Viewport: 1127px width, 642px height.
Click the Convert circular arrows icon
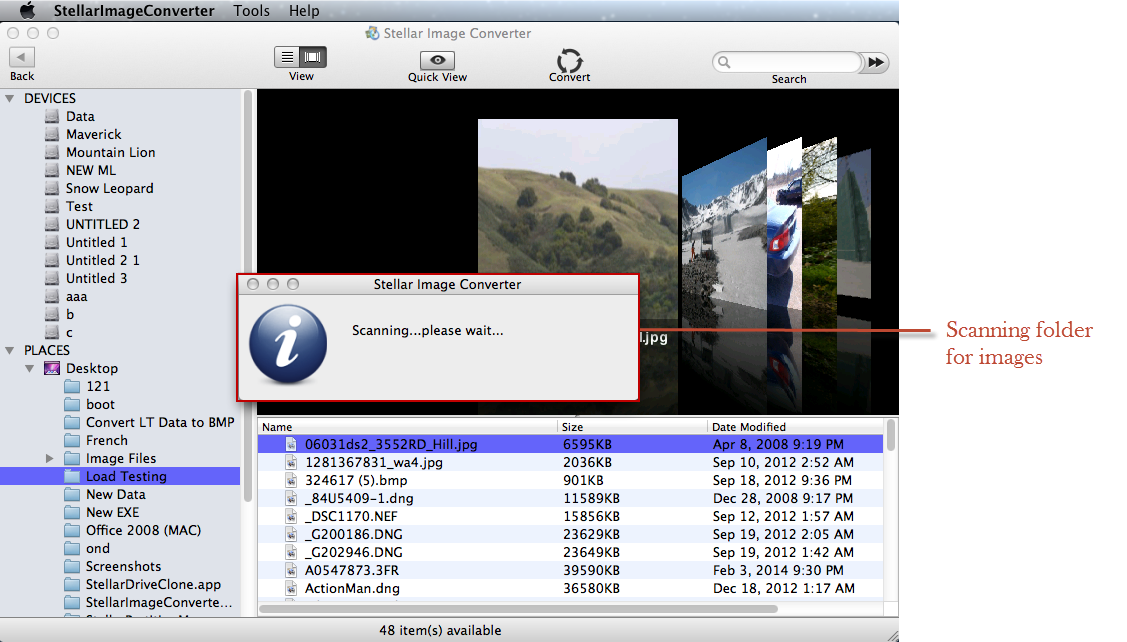[569, 60]
